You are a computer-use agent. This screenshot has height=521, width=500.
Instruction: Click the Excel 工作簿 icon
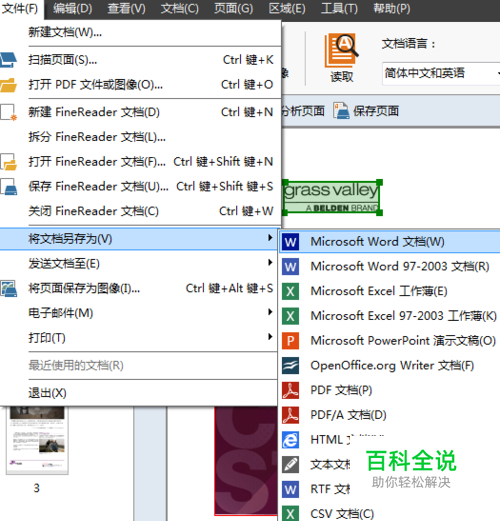[290, 291]
